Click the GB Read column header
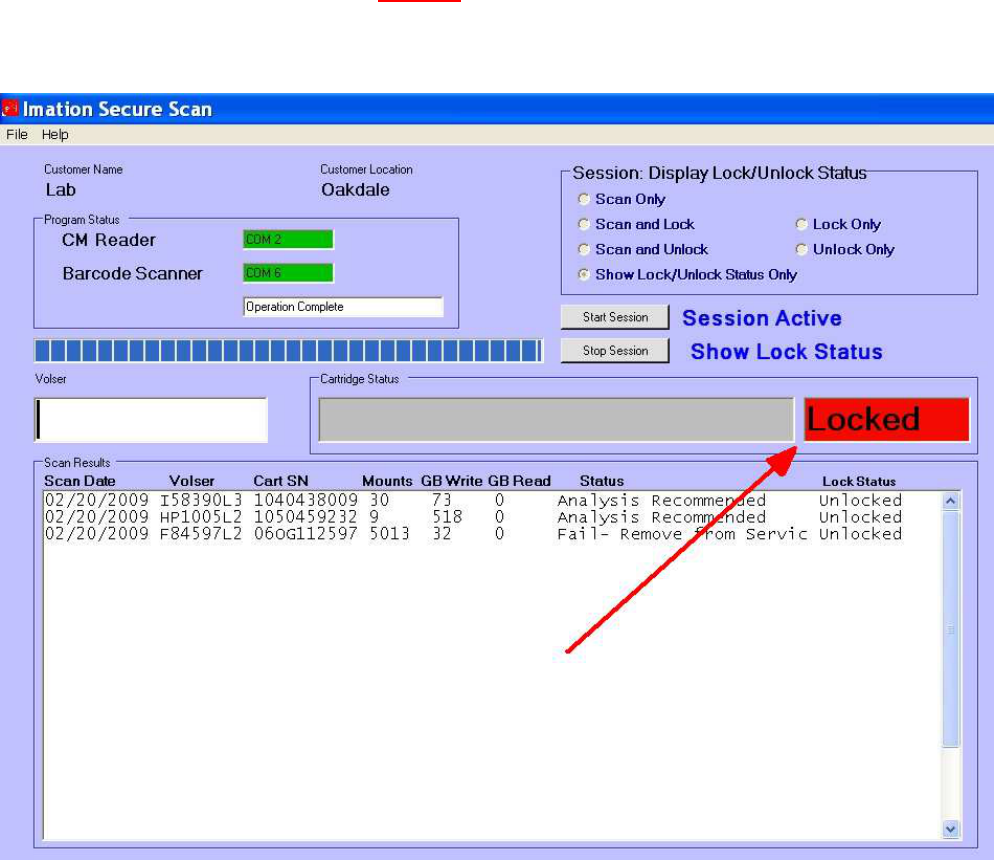Image resolution: width=994 pixels, height=860 pixels. (x=519, y=481)
